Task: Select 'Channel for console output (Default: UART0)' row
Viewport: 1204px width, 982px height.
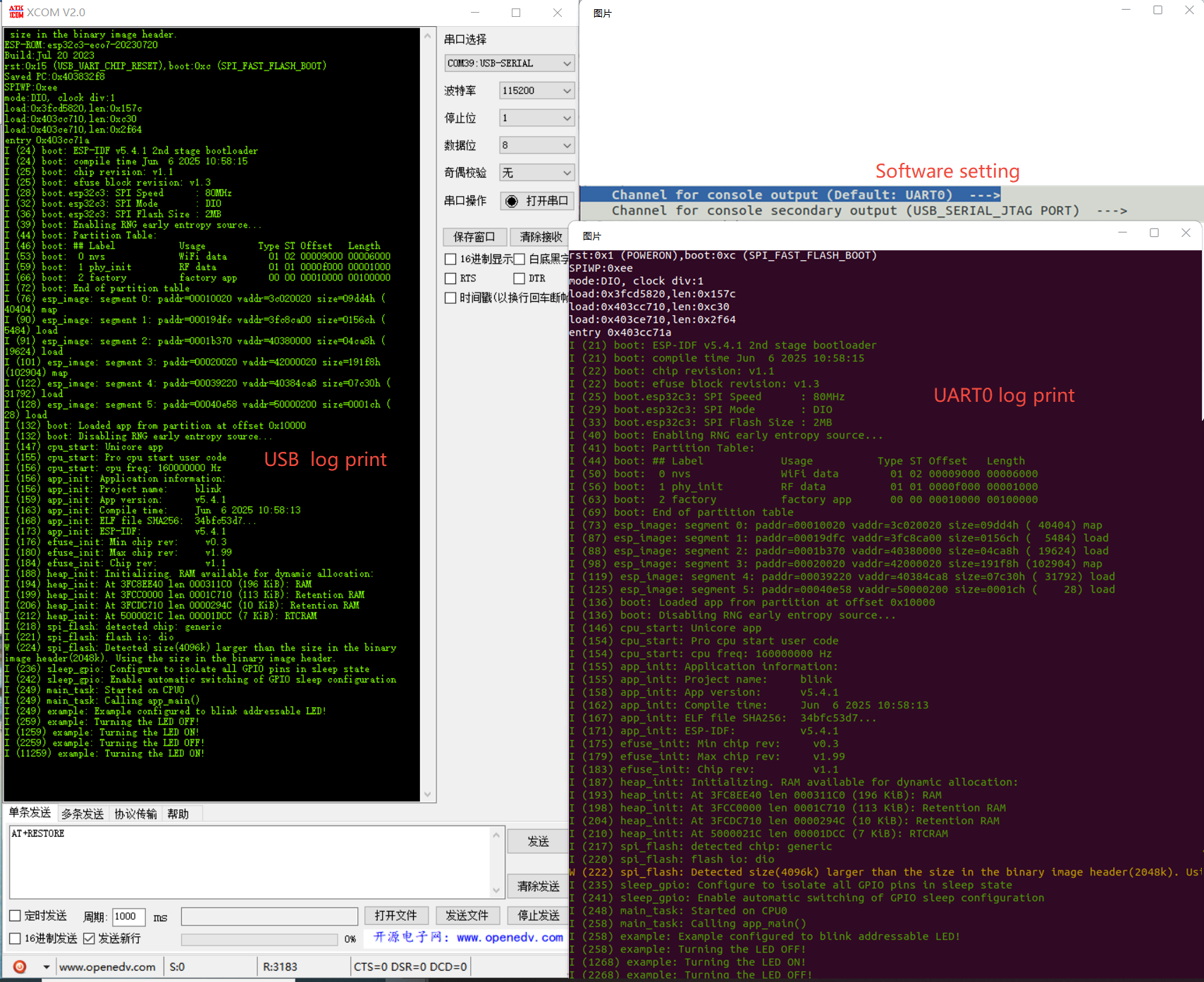Action: click(x=790, y=195)
